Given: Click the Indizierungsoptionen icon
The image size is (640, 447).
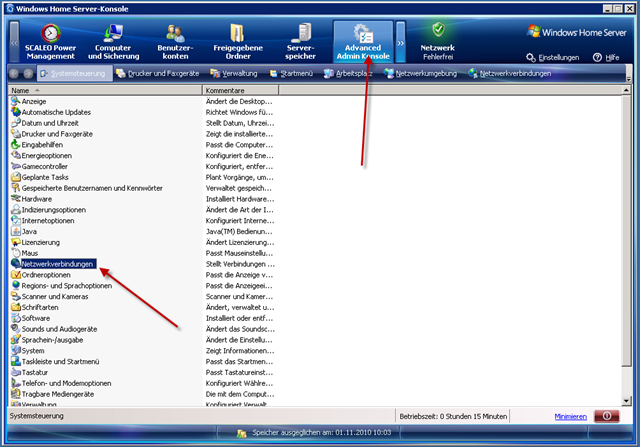Looking at the screenshot, I should point(16,209).
